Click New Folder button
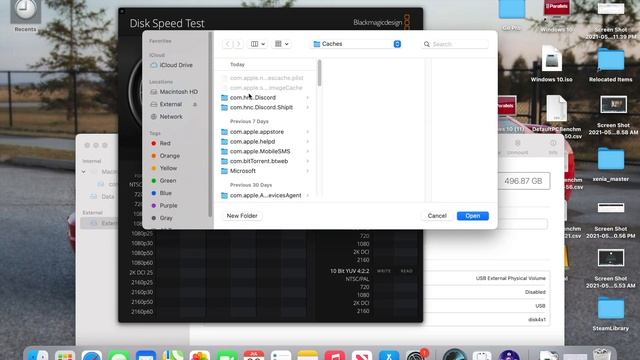This screenshot has width=640, height=360. point(242,216)
